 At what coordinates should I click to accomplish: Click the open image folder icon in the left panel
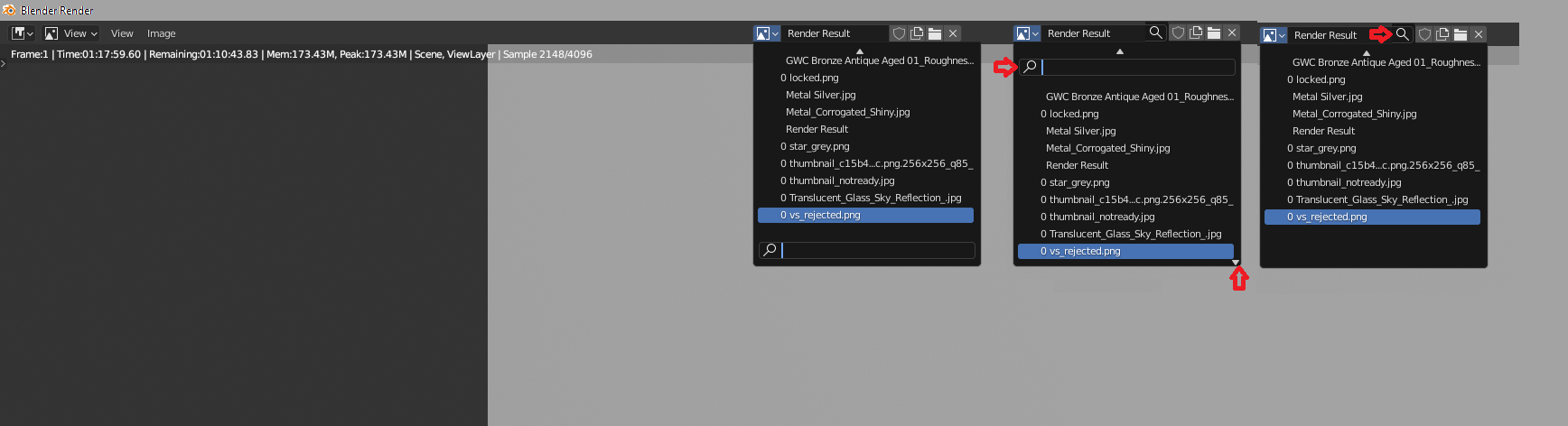935,33
